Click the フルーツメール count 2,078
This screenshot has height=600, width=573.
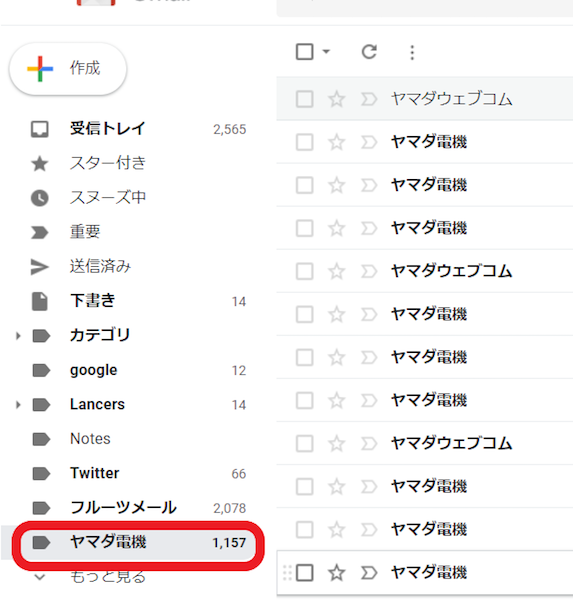(x=229, y=509)
